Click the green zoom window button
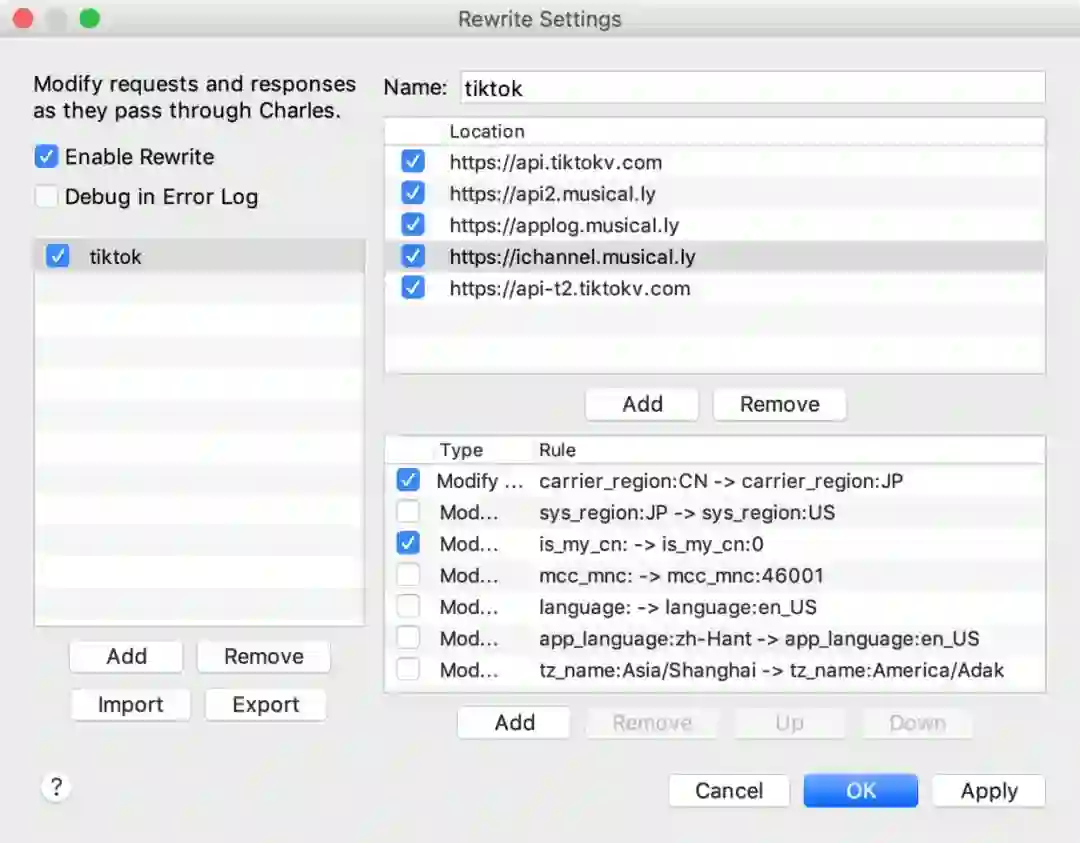Image resolution: width=1080 pixels, height=843 pixels. [90, 19]
